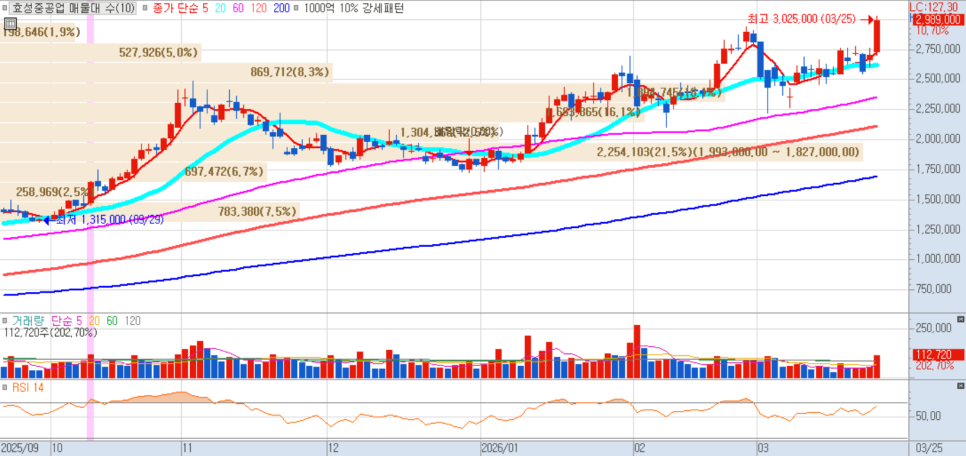966x456 pixels.
Task: Click the 527,926(5.0%) volume profile bar
Action: (x=100, y=53)
